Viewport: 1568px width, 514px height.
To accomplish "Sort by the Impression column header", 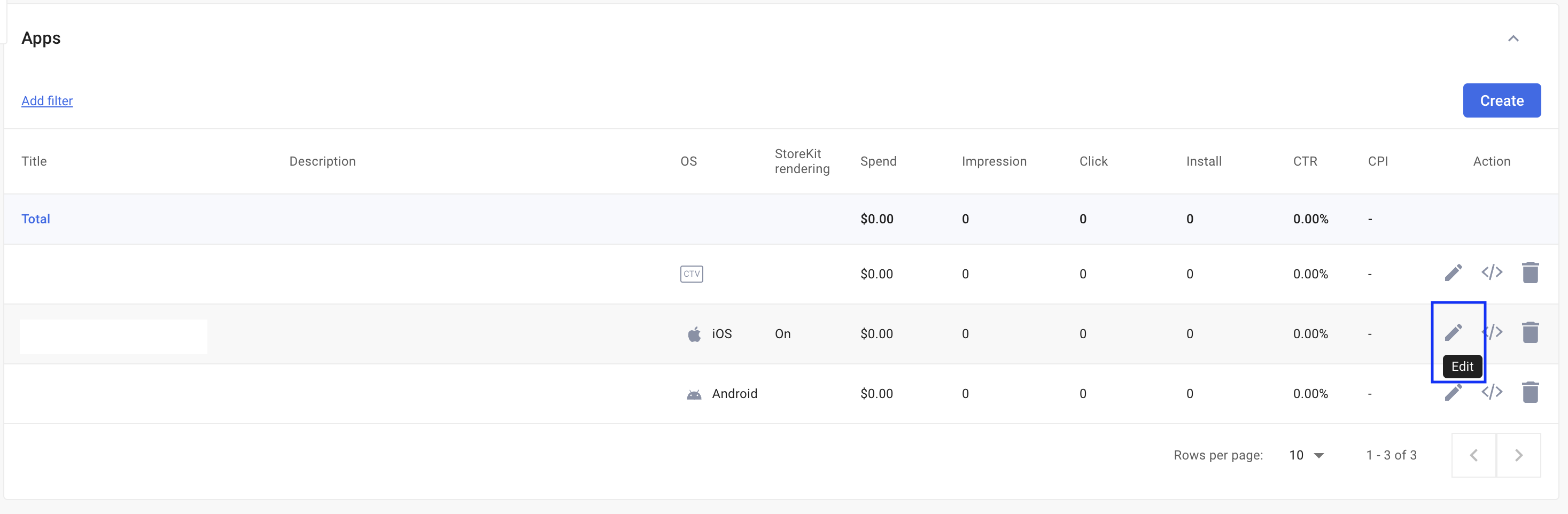I will (x=993, y=161).
